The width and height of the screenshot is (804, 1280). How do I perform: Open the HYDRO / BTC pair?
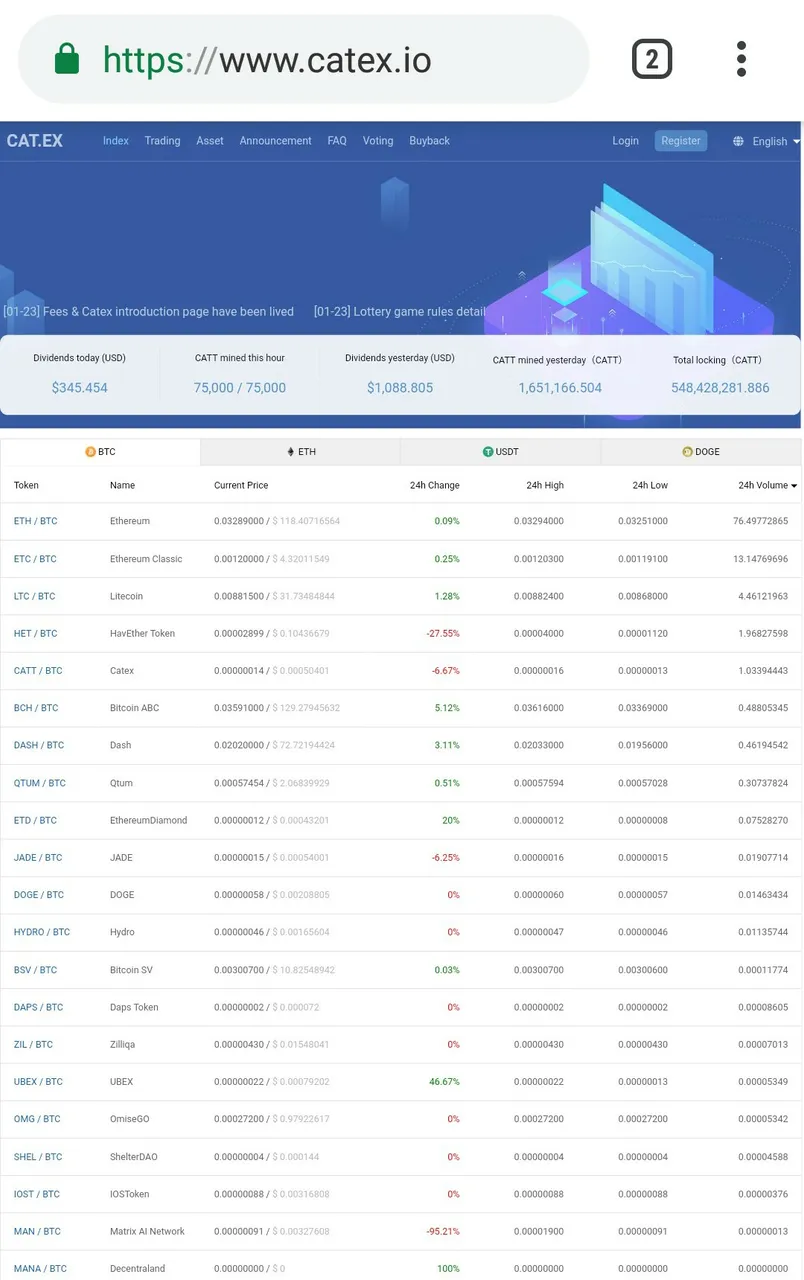point(42,932)
